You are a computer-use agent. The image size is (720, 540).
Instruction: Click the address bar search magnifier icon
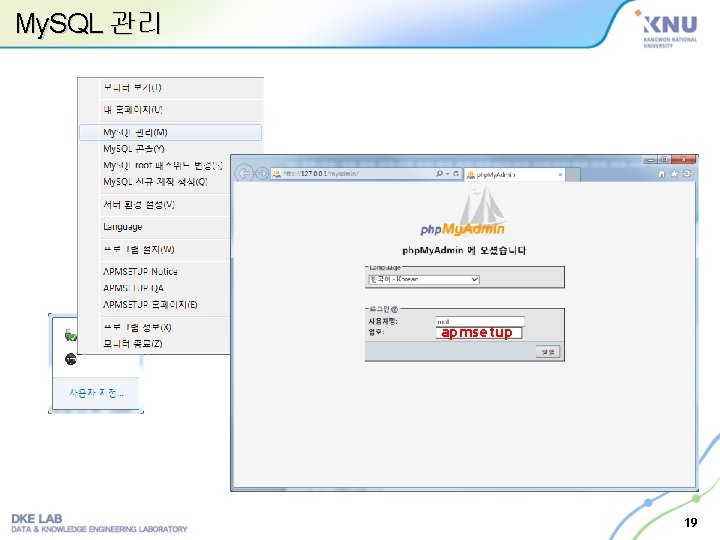[439, 174]
